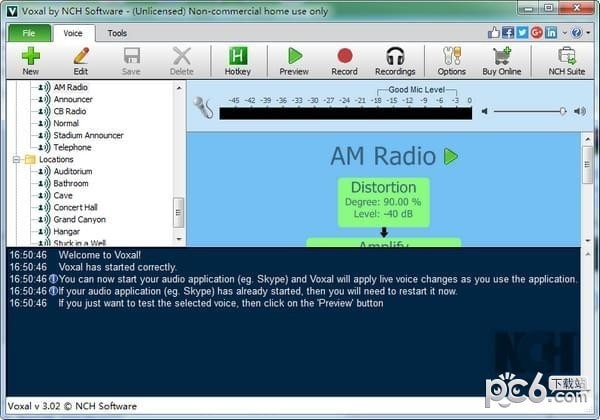Click the Save floppy disk icon
This screenshot has height=420, width=600.
[132, 56]
